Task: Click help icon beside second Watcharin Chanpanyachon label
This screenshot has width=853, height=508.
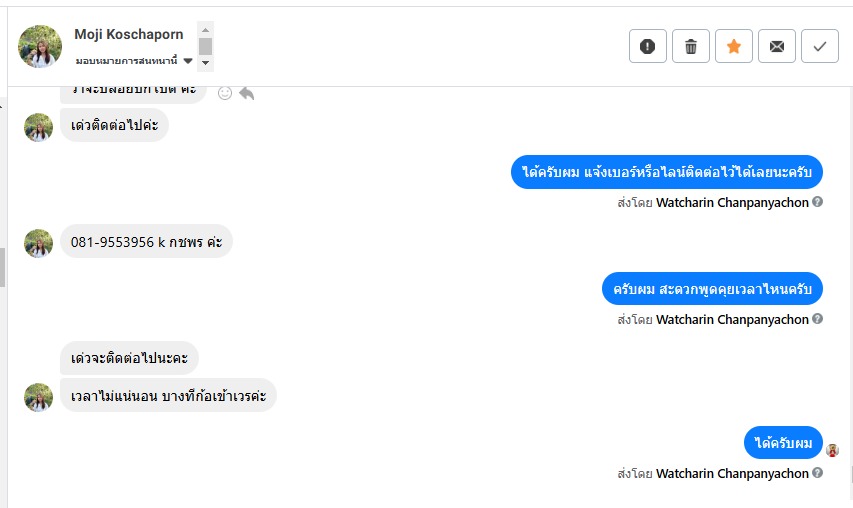Action: coord(818,319)
